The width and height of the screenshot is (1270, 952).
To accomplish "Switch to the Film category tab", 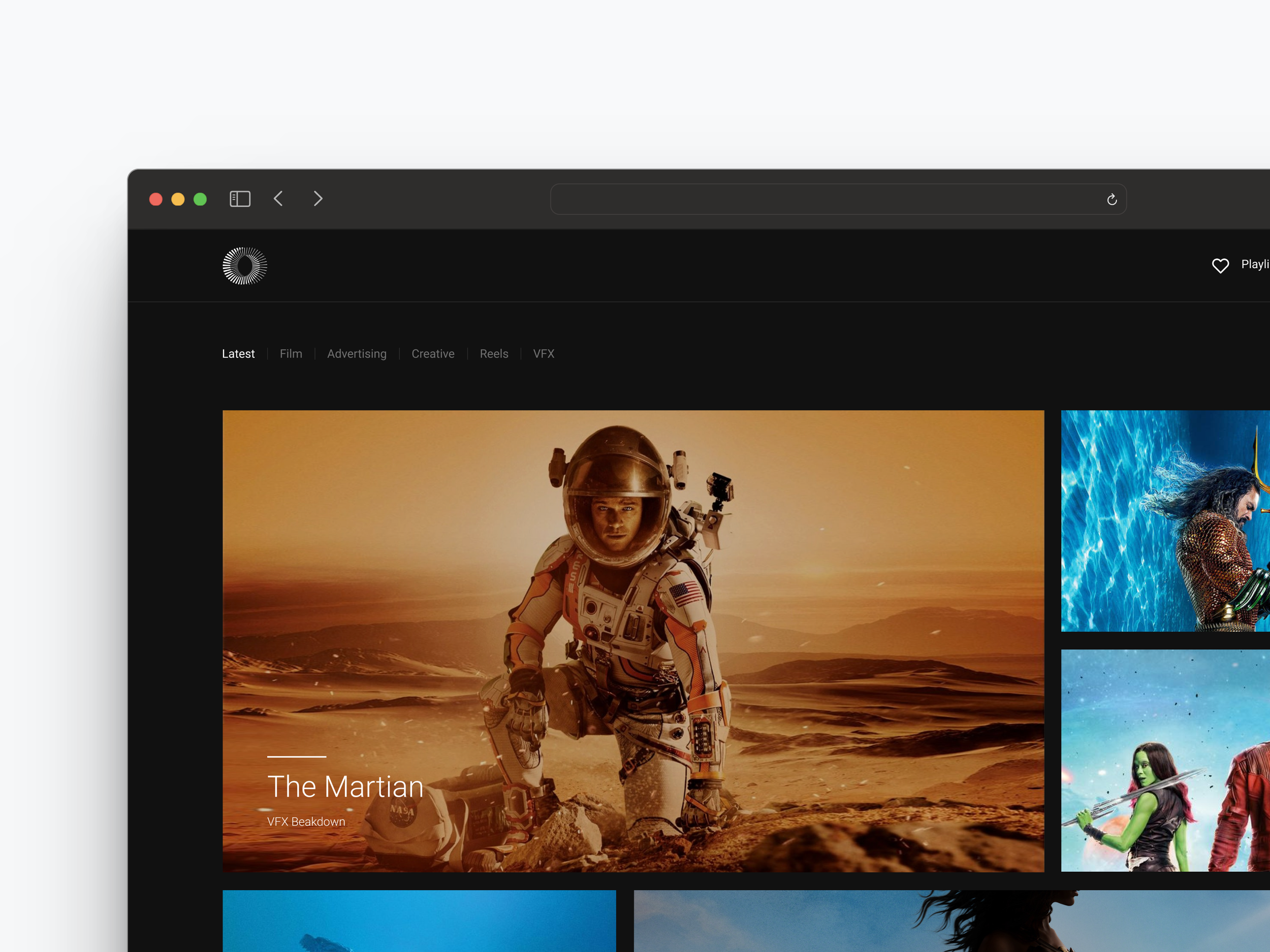I will (x=291, y=354).
